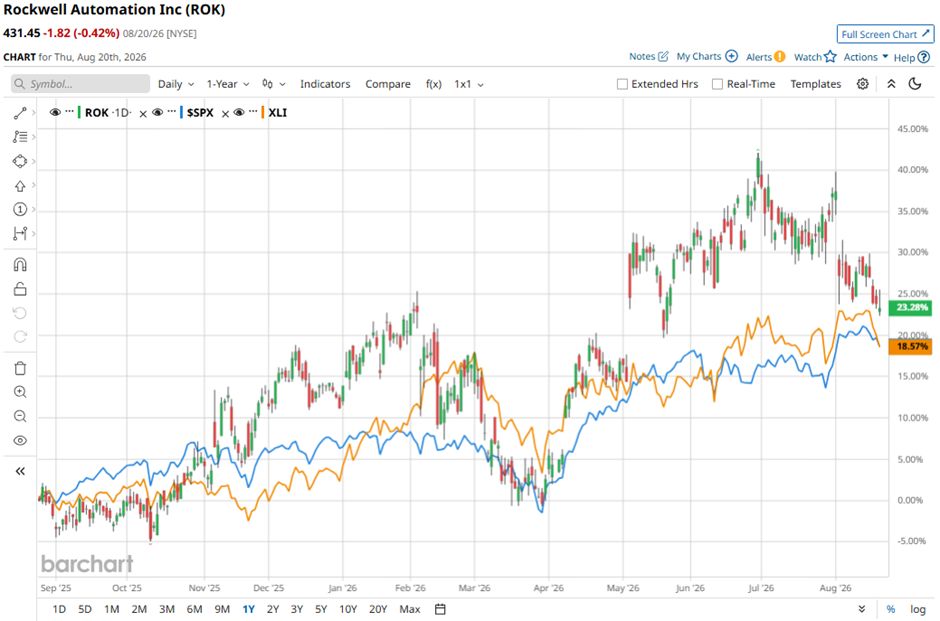940x621 pixels.
Task: Select the trend line drawing tool
Action: [x=20, y=113]
